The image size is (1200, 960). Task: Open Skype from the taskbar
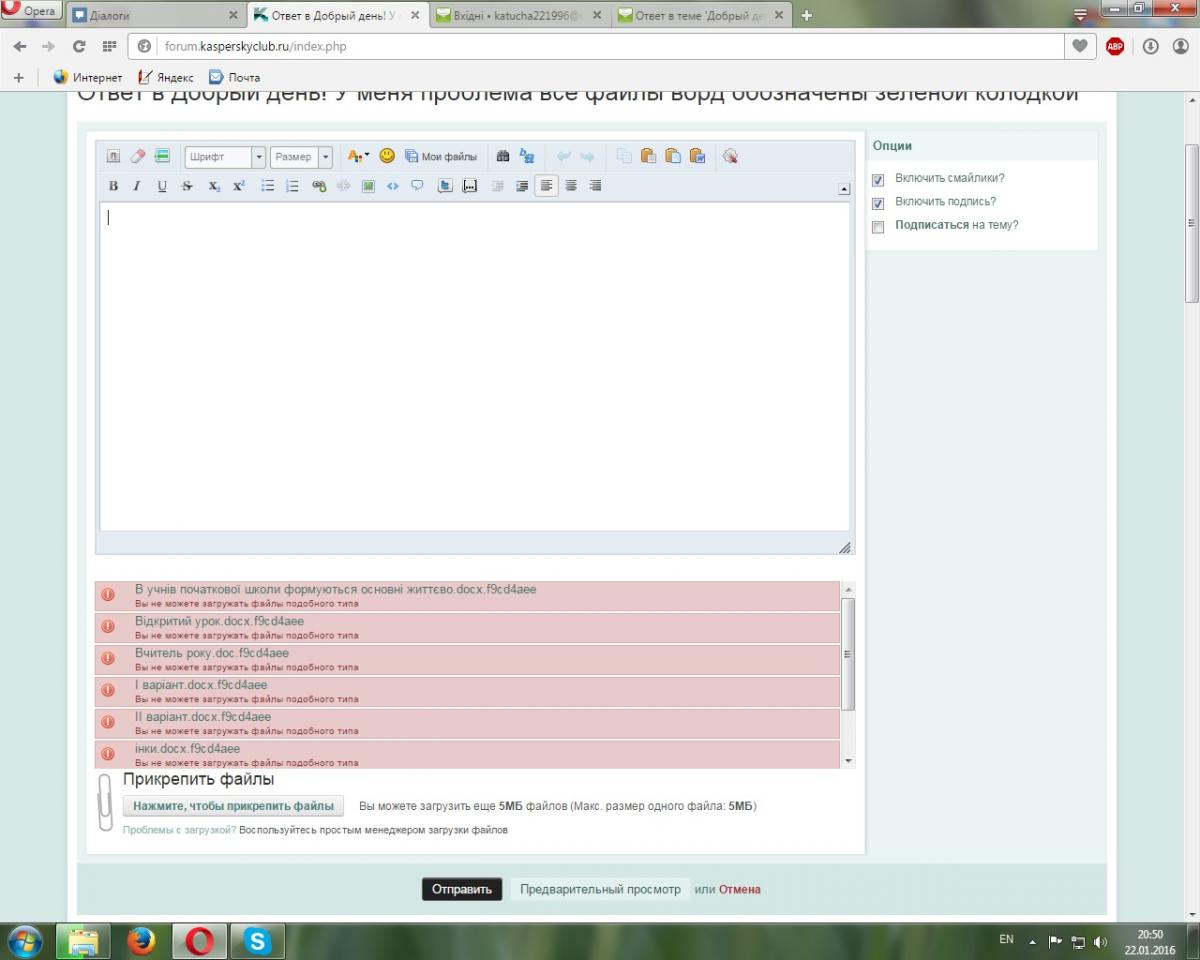click(259, 941)
